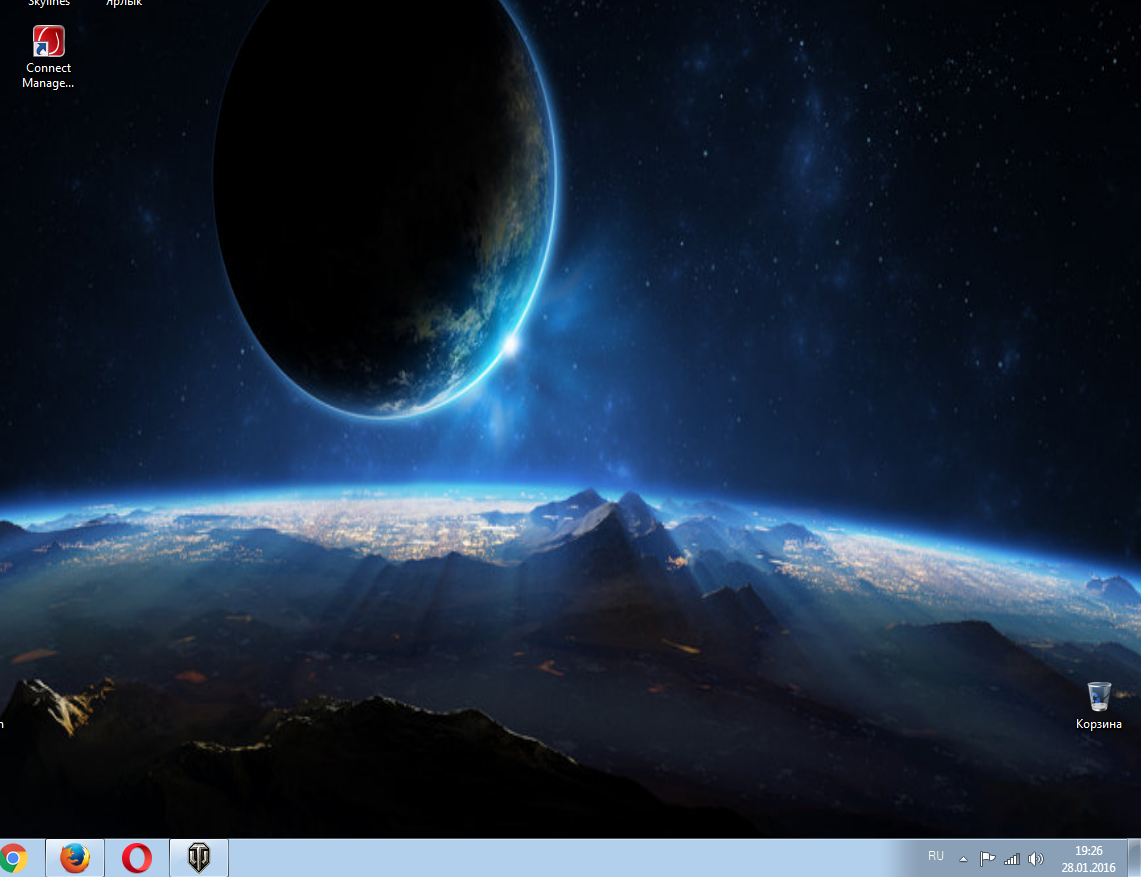Open the Action Center flag icon

987,858
